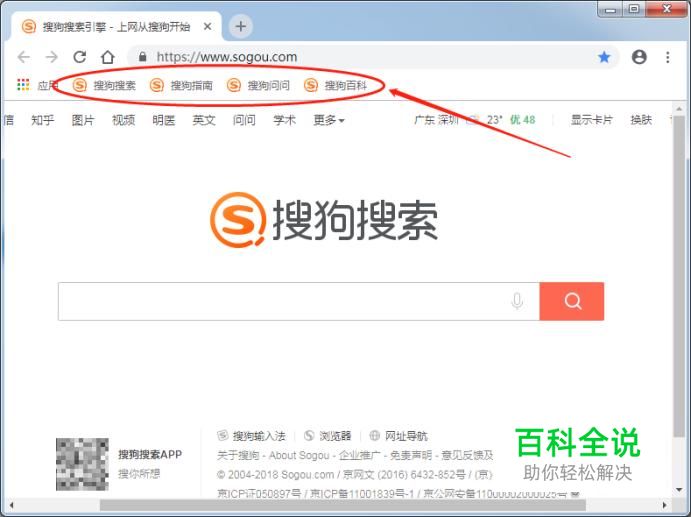691x517 pixels.
Task: Open the 免责声明 footer link
Action: coord(411,455)
